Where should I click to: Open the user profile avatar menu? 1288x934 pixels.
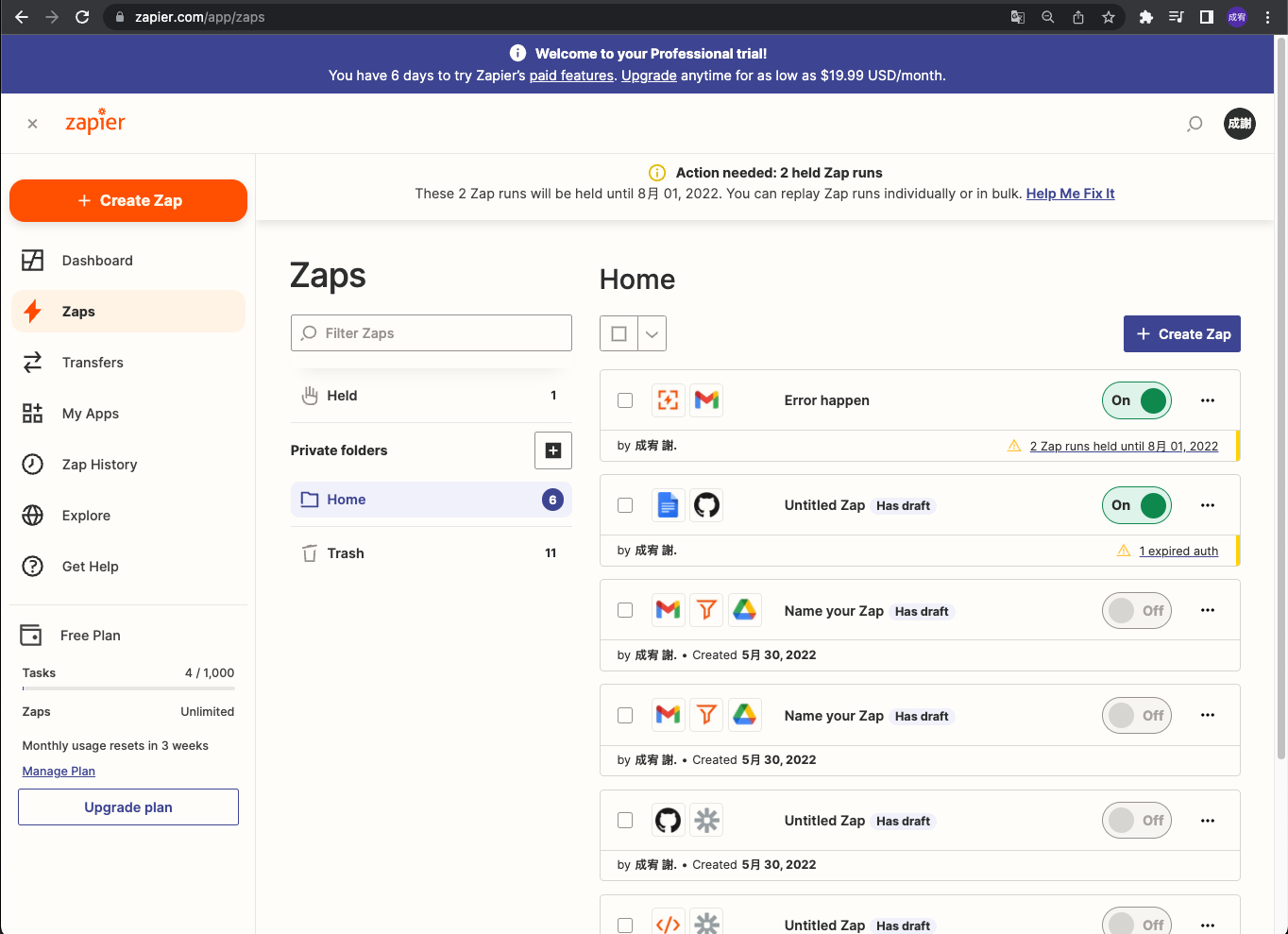pyautogui.click(x=1240, y=124)
